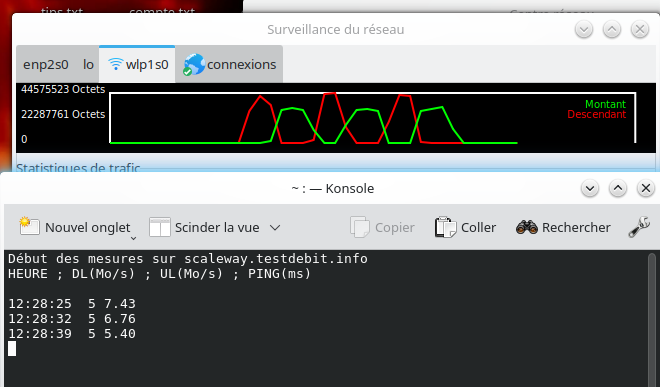660x387 pixels.
Task: Click the Konsole vertical scrollbar
Action: (x=652, y=319)
